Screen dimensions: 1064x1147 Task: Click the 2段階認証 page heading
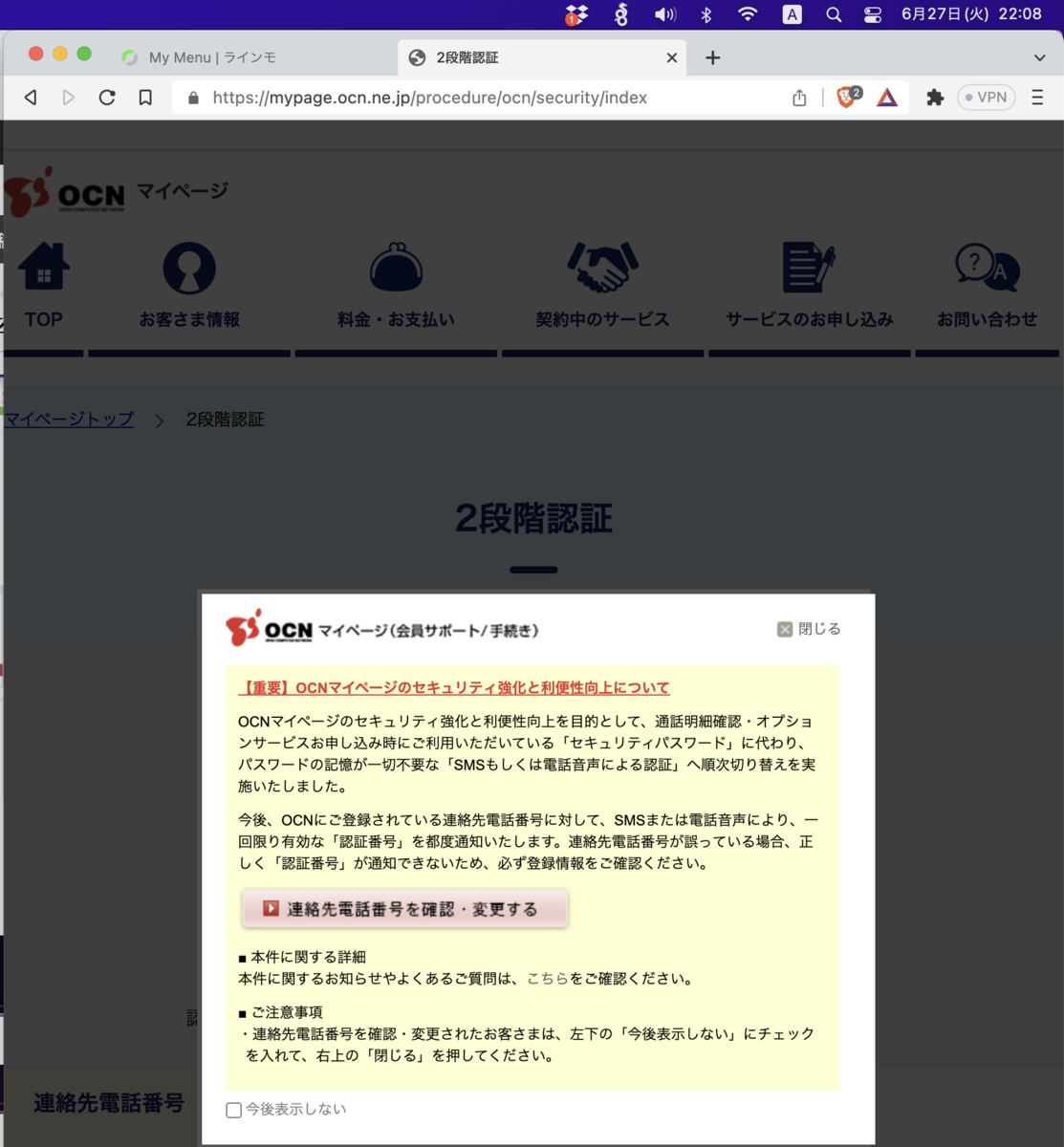[533, 519]
